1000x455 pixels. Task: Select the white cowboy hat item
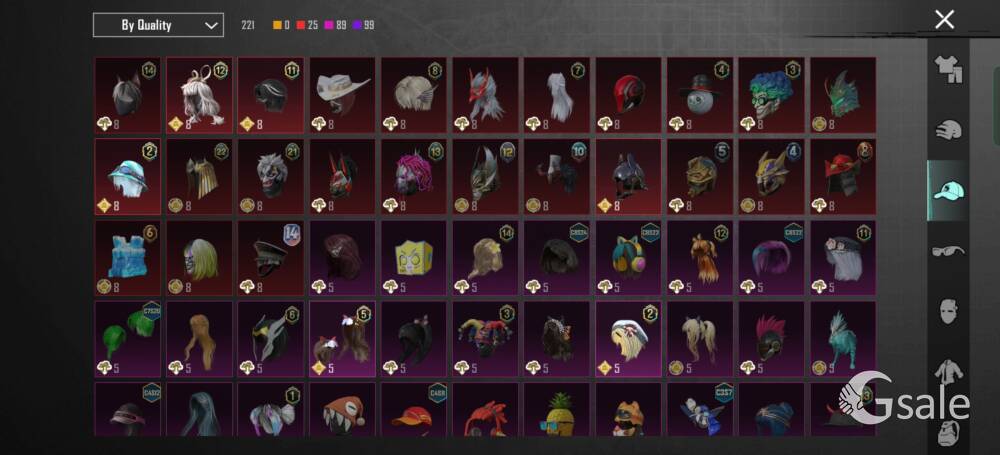pyautogui.click(x=342, y=95)
